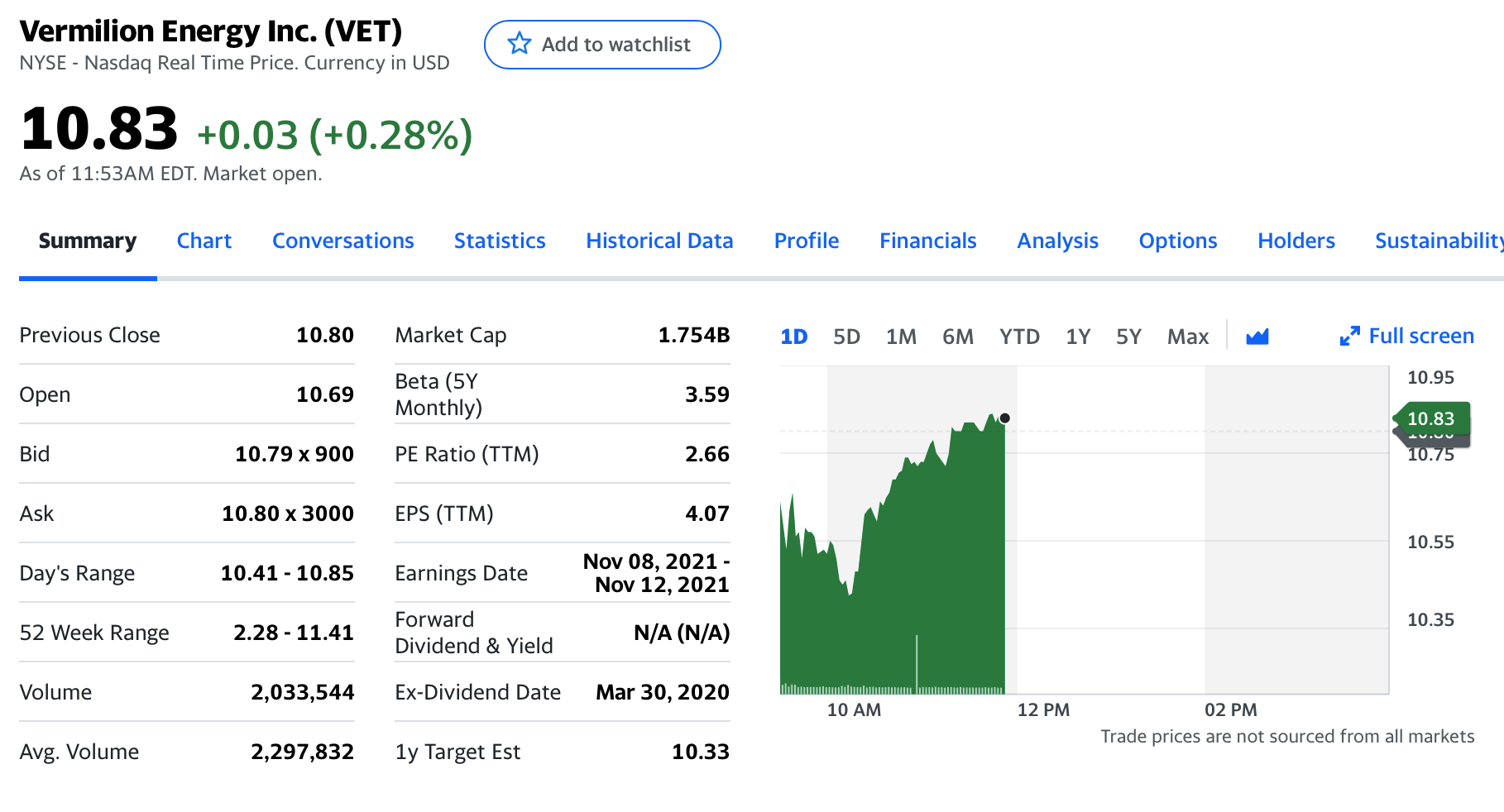
Task: Click the EPS (TTM) value 4.07
Action: point(707,513)
